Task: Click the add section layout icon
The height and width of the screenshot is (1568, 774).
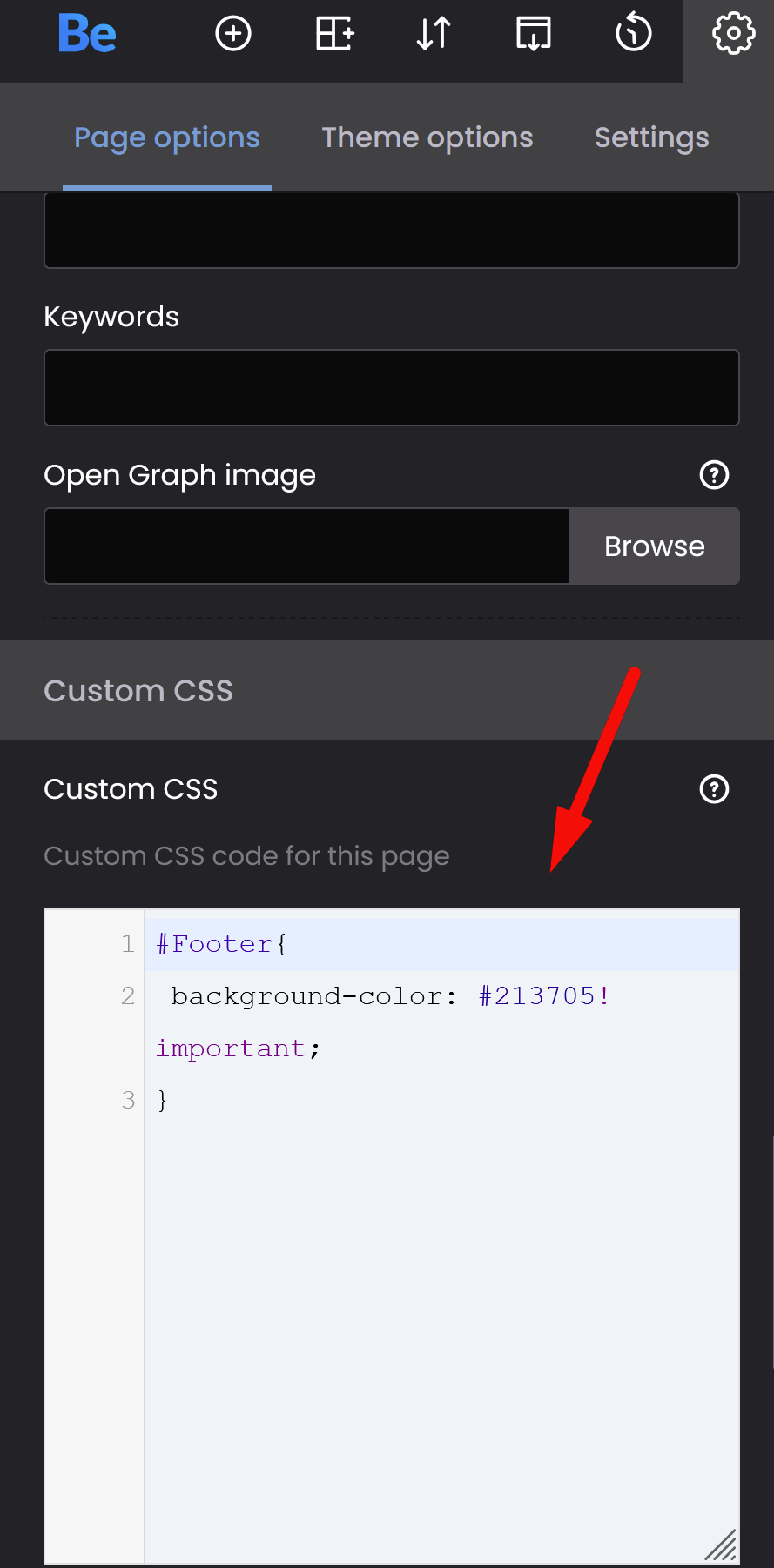Action: click(x=334, y=34)
